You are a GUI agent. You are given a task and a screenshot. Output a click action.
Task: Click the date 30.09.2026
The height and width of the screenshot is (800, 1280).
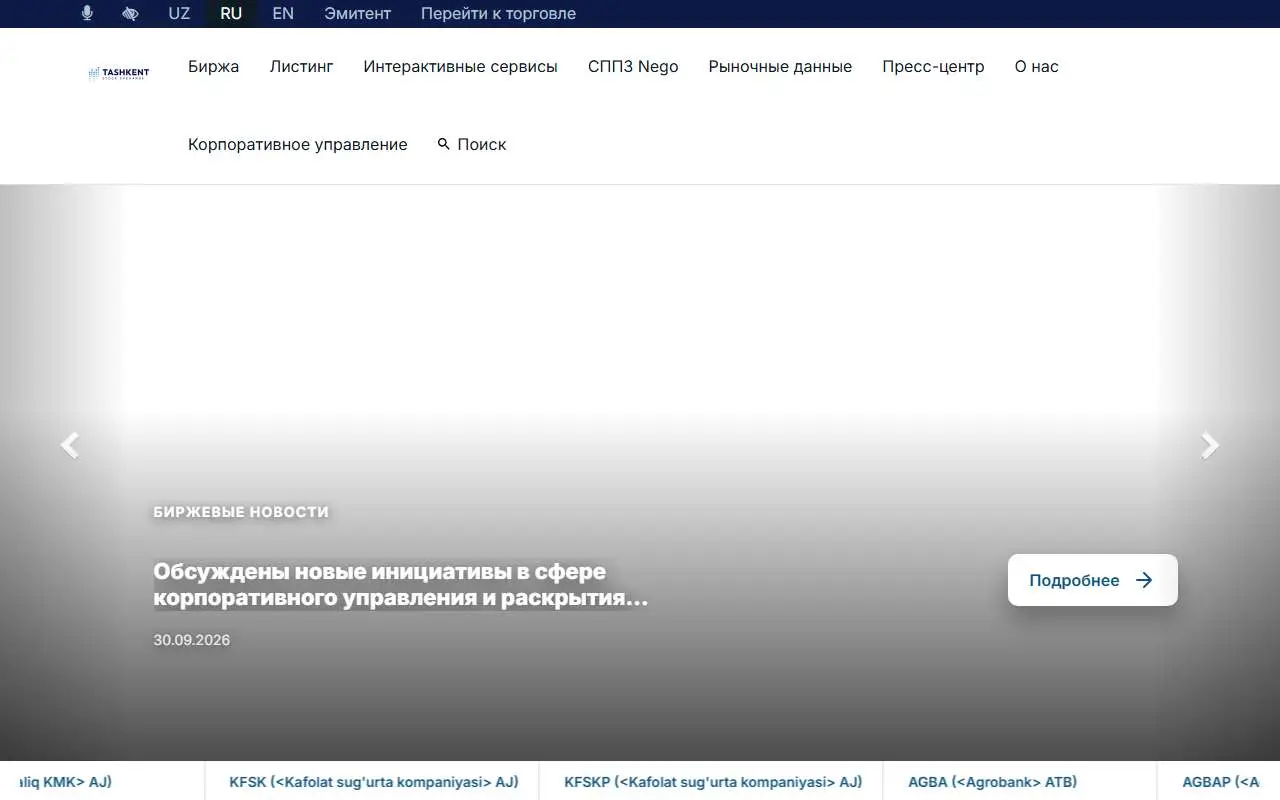click(192, 640)
